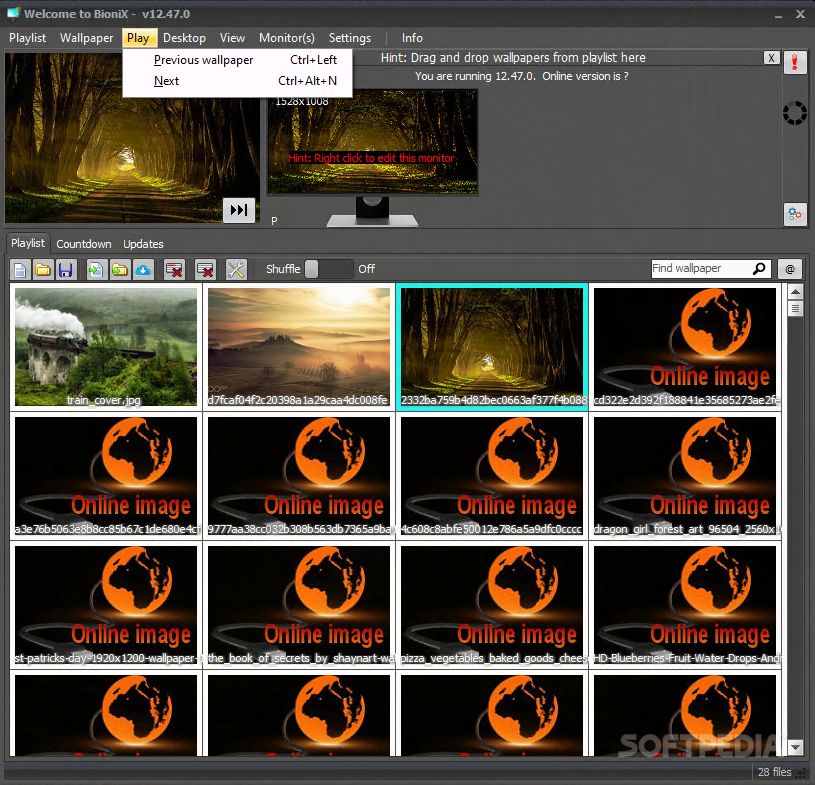The height and width of the screenshot is (785, 815).
Task: Open the Info menu
Action: click(x=412, y=38)
